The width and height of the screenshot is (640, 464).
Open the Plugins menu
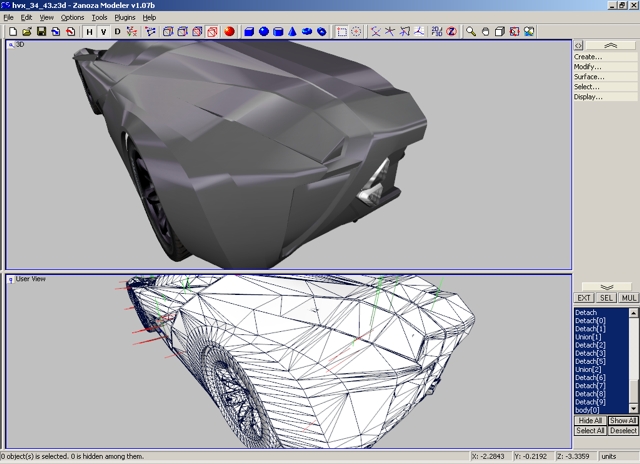tap(125, 17)
